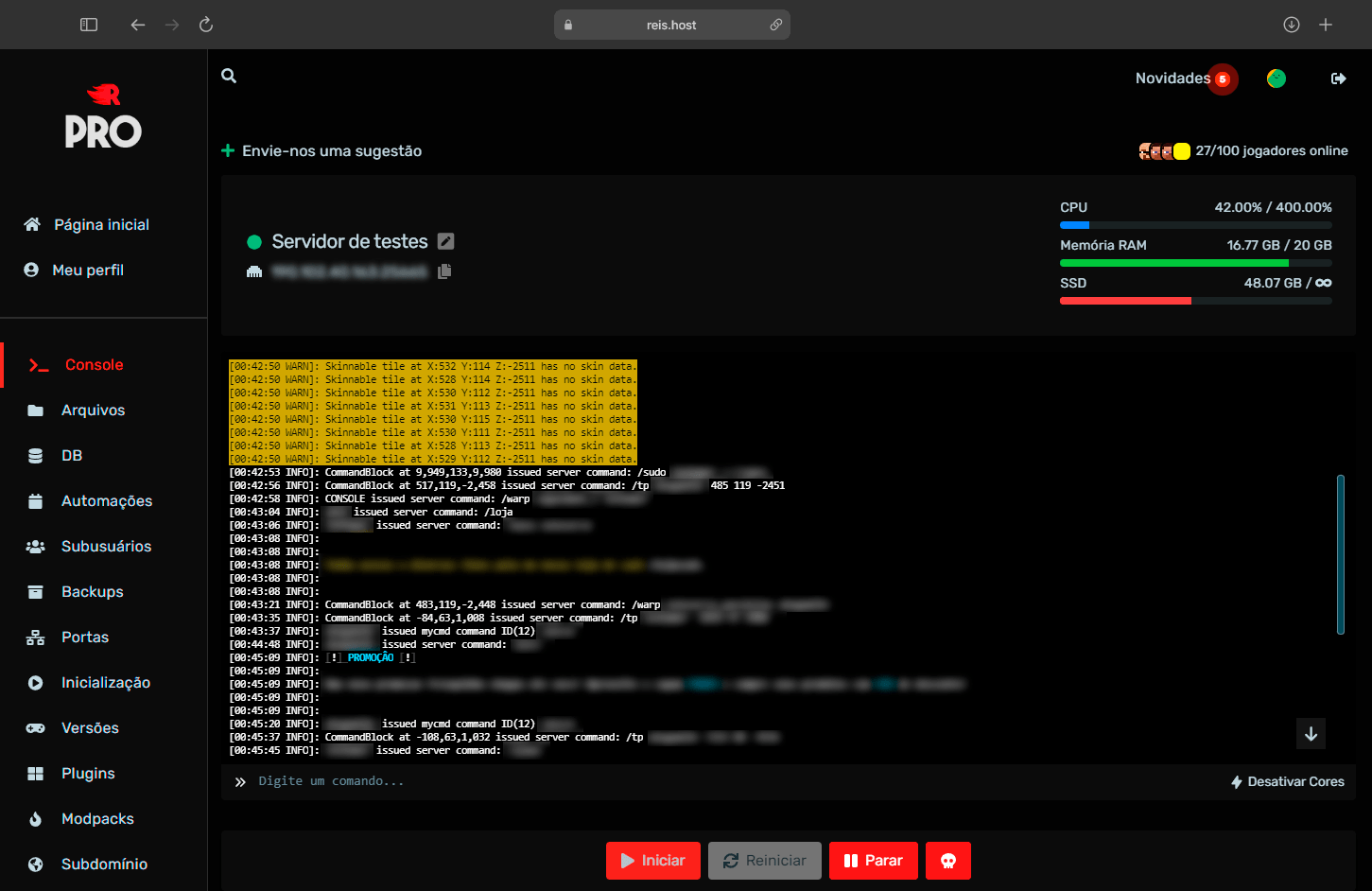Reload the page in browser
1372x891 pixels.
tap(206, 25)
